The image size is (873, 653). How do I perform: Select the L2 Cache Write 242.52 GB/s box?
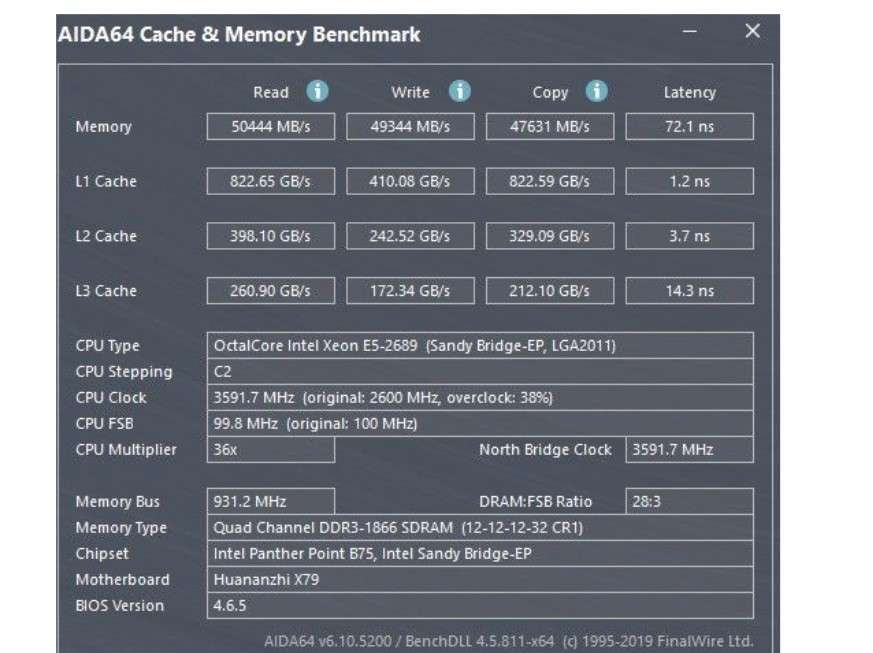click(x=410, y=236)
